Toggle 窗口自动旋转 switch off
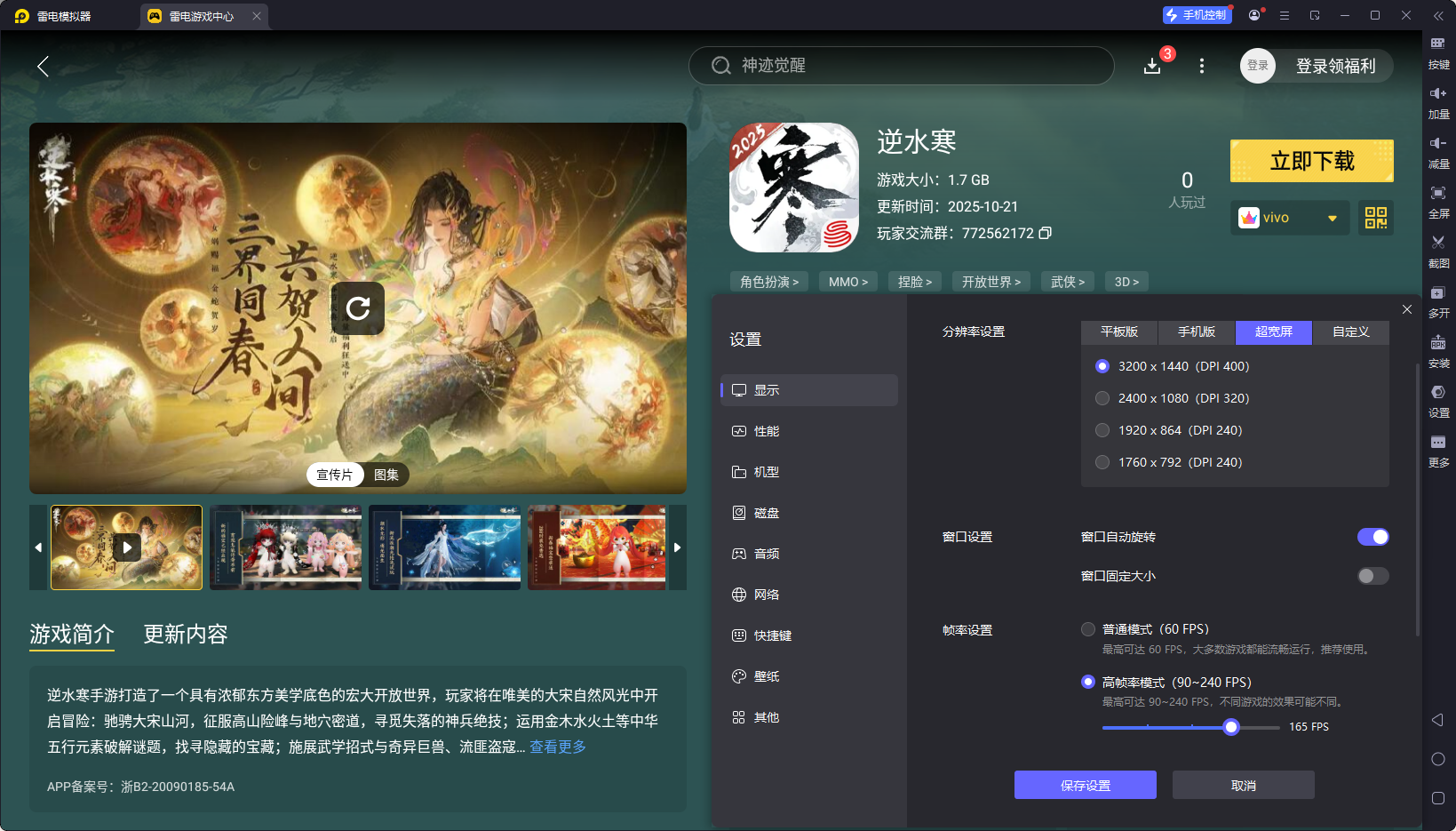Image resolution: width=1456 pixels, height=831 pixels. [1373, 537]
